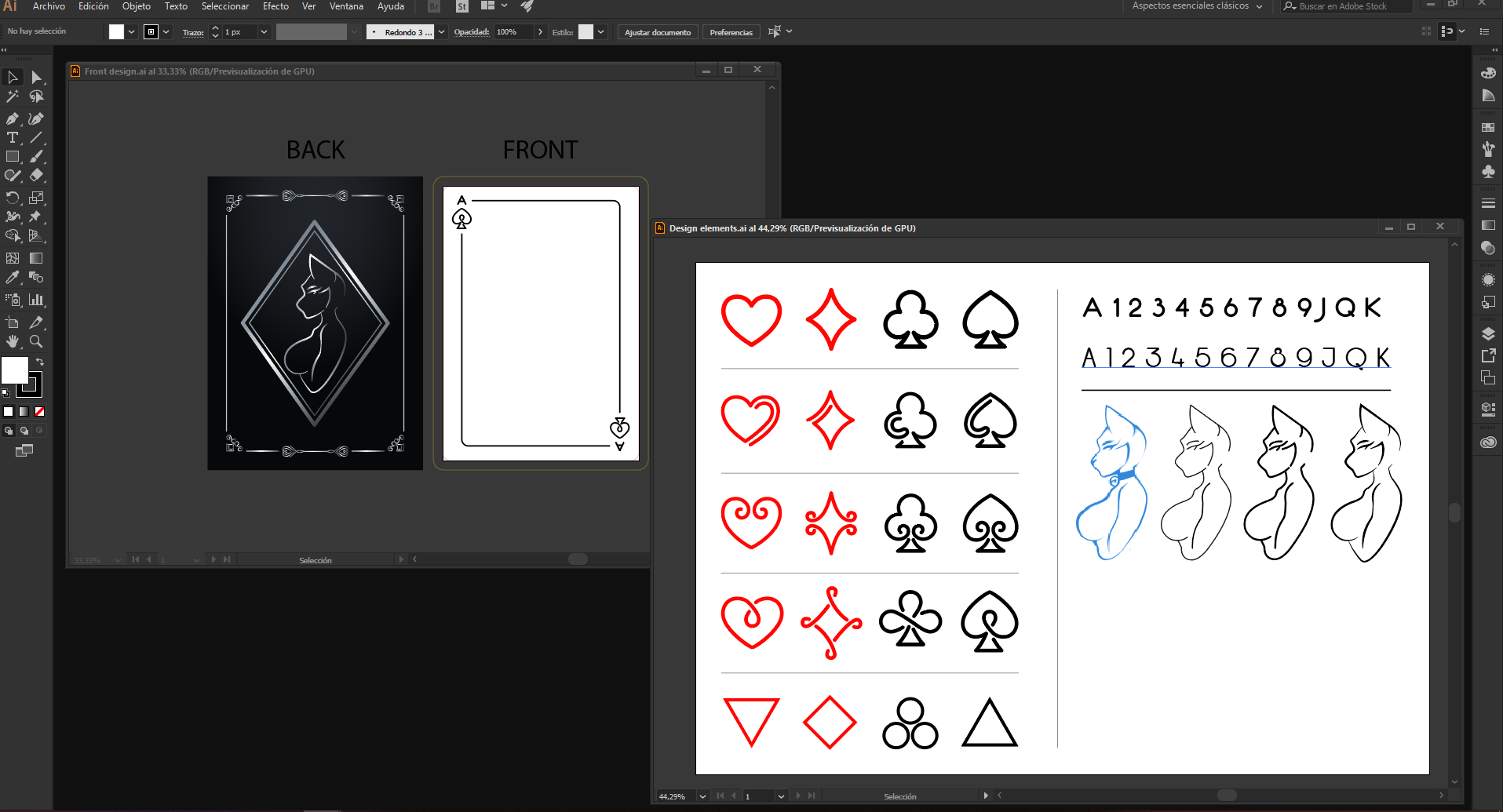1503x812 pixels.
Task: Click the Ajustar documento button
Action: [658, 32]
